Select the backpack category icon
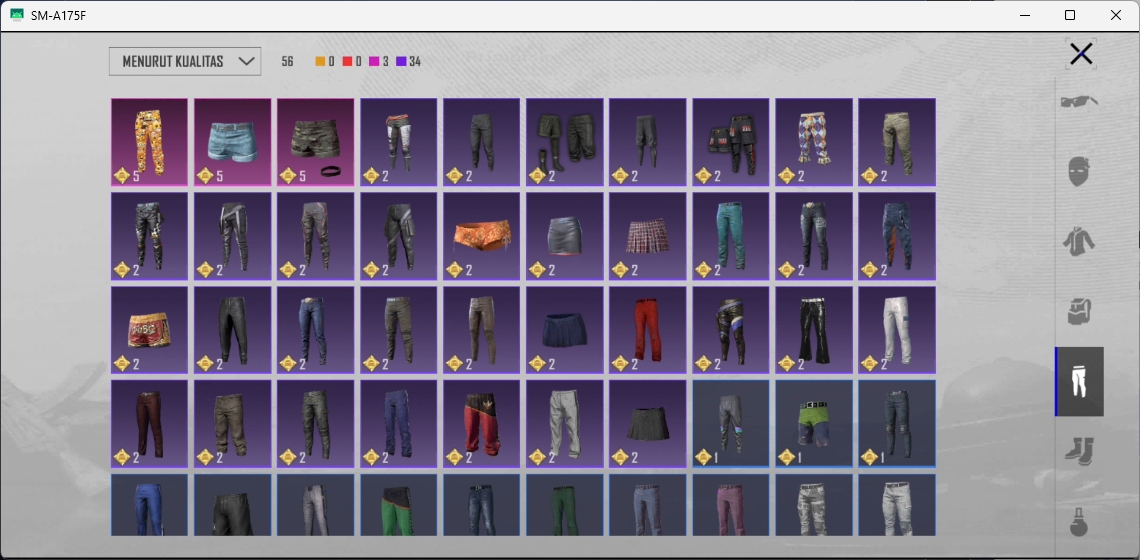Viewport: 1140px width, 560px height. 1079,311
